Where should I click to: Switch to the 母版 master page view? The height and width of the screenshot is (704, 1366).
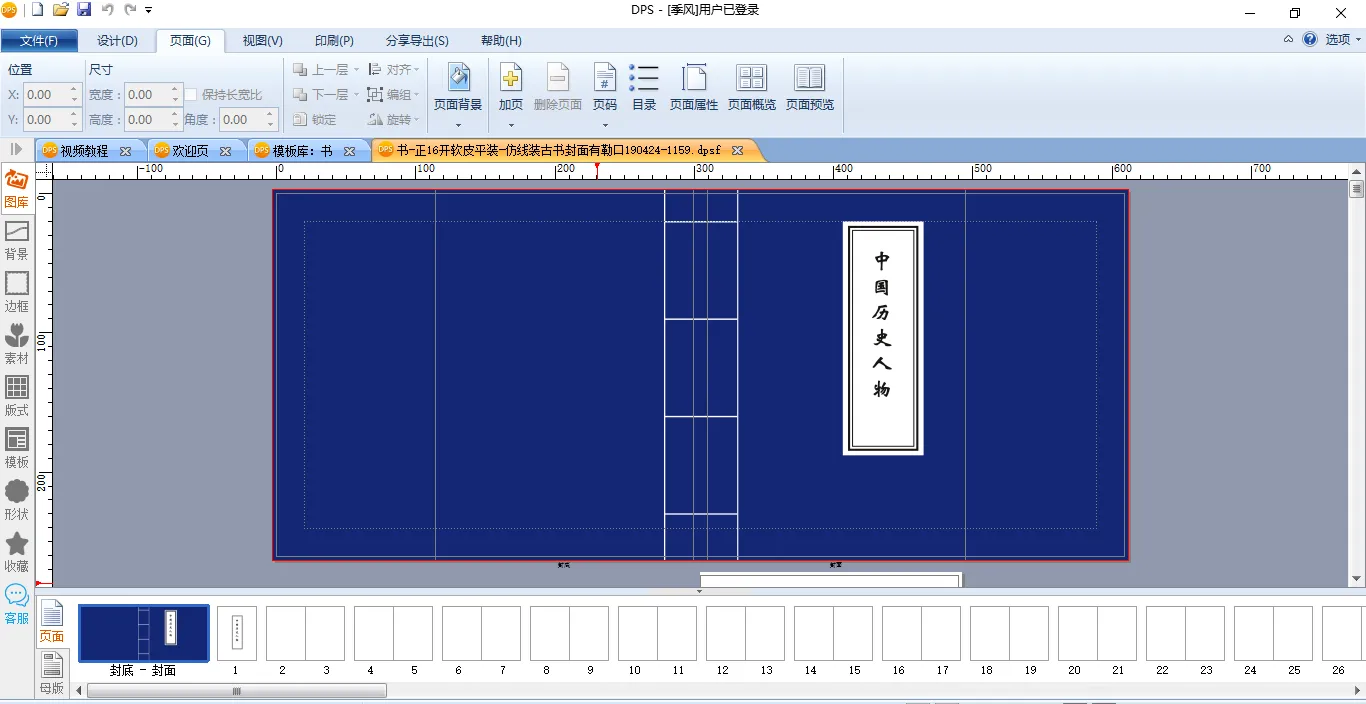tap(52, 671)
